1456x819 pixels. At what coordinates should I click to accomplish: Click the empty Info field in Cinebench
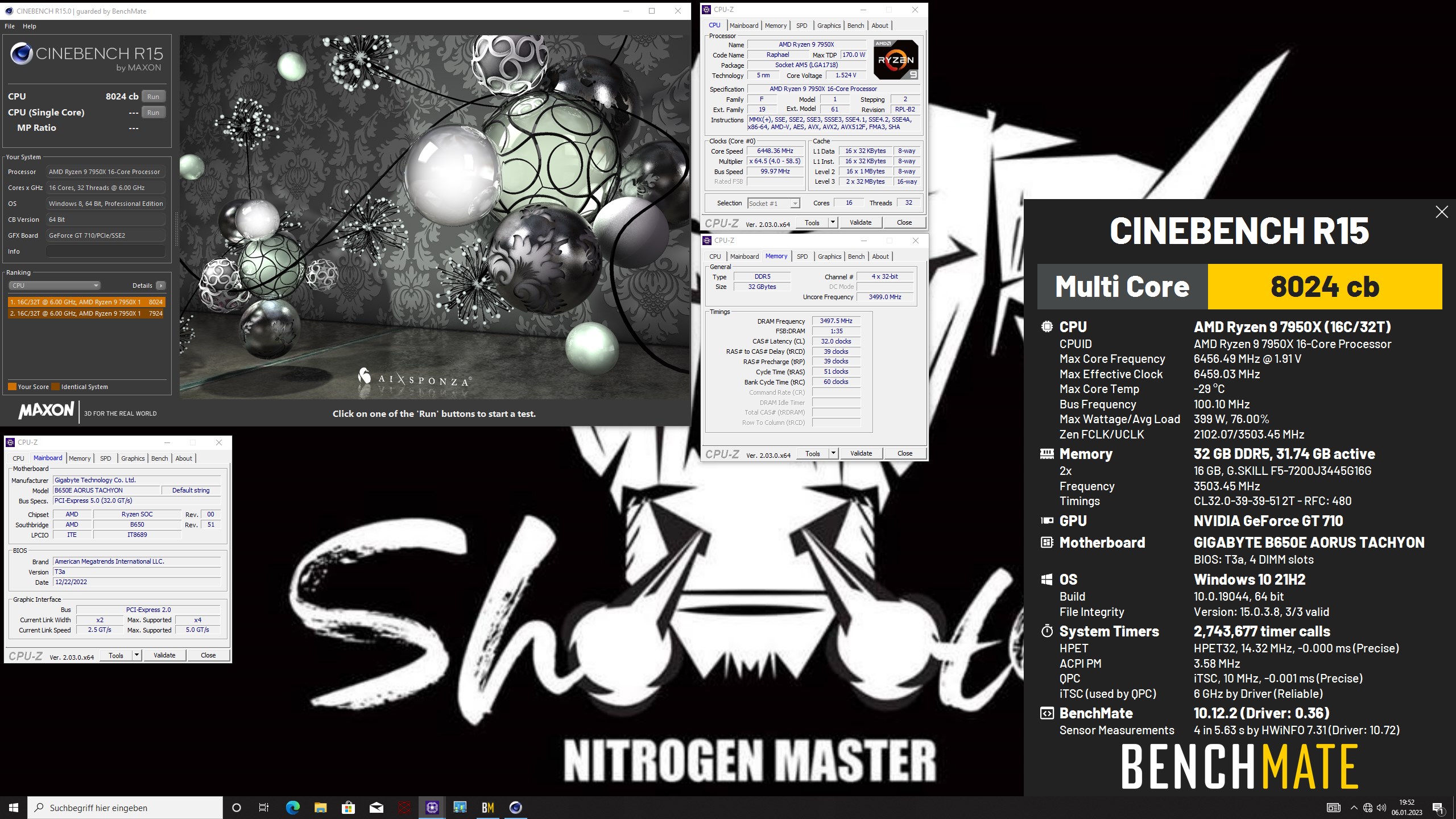click(x=106, y=251)
